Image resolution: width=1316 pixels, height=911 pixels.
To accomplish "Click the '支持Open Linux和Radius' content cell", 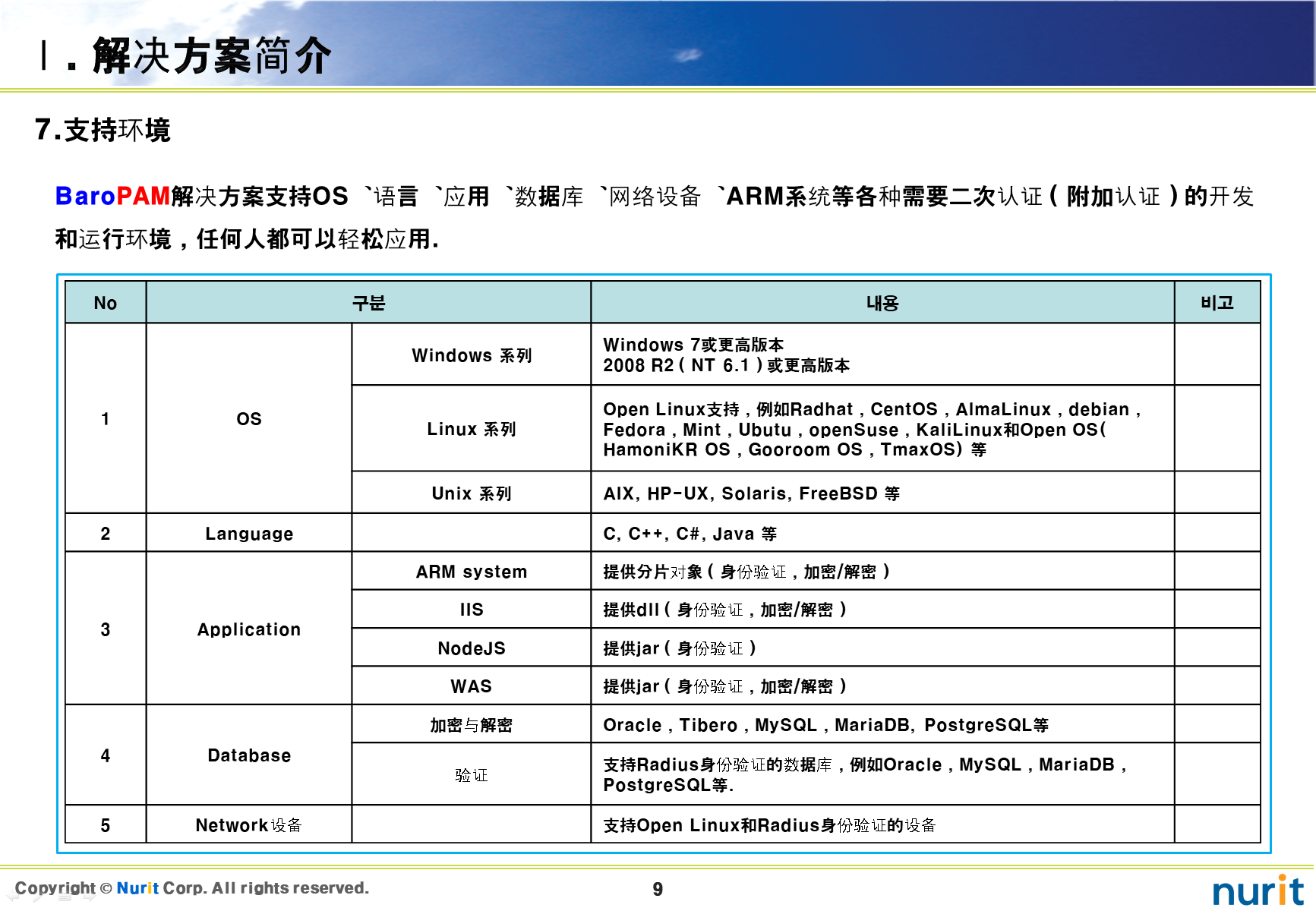I will click(x=882, y=824).
